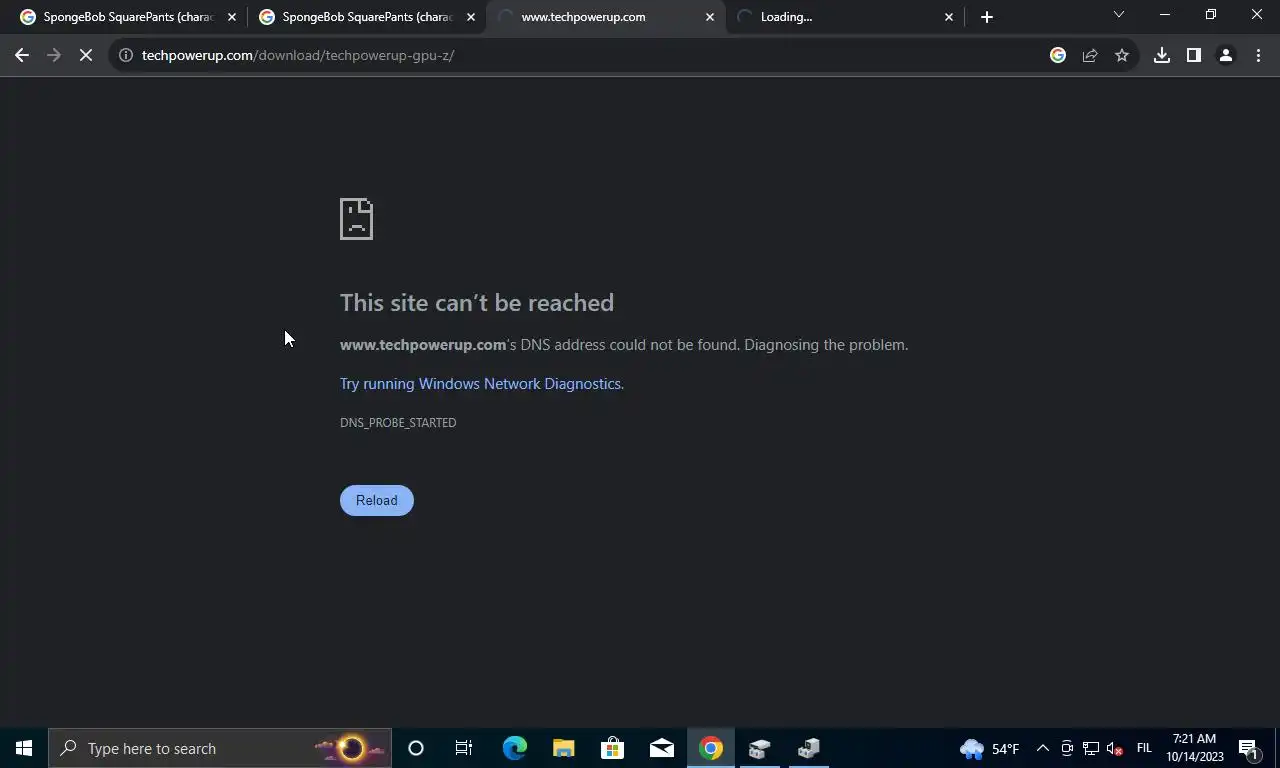Open network status tray icon
This screenshot has height=768, width=1280.
click(1091, 748)
